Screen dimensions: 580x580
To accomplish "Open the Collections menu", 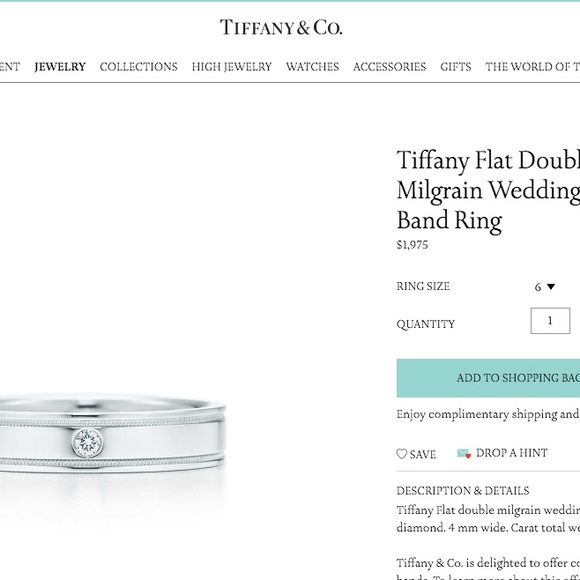I will coord(139,67).
